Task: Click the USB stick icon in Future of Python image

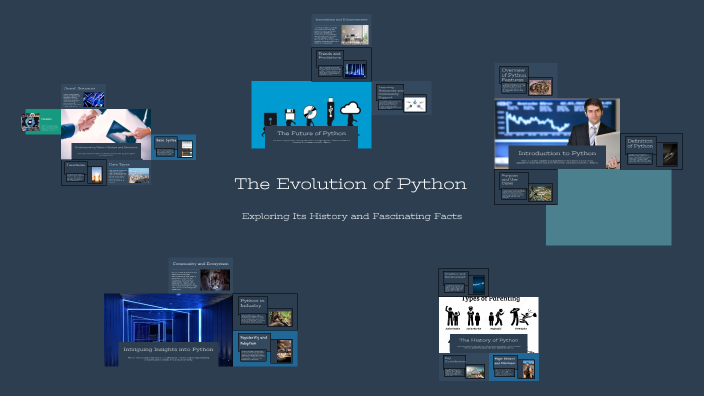Action: tap(330, 111)
